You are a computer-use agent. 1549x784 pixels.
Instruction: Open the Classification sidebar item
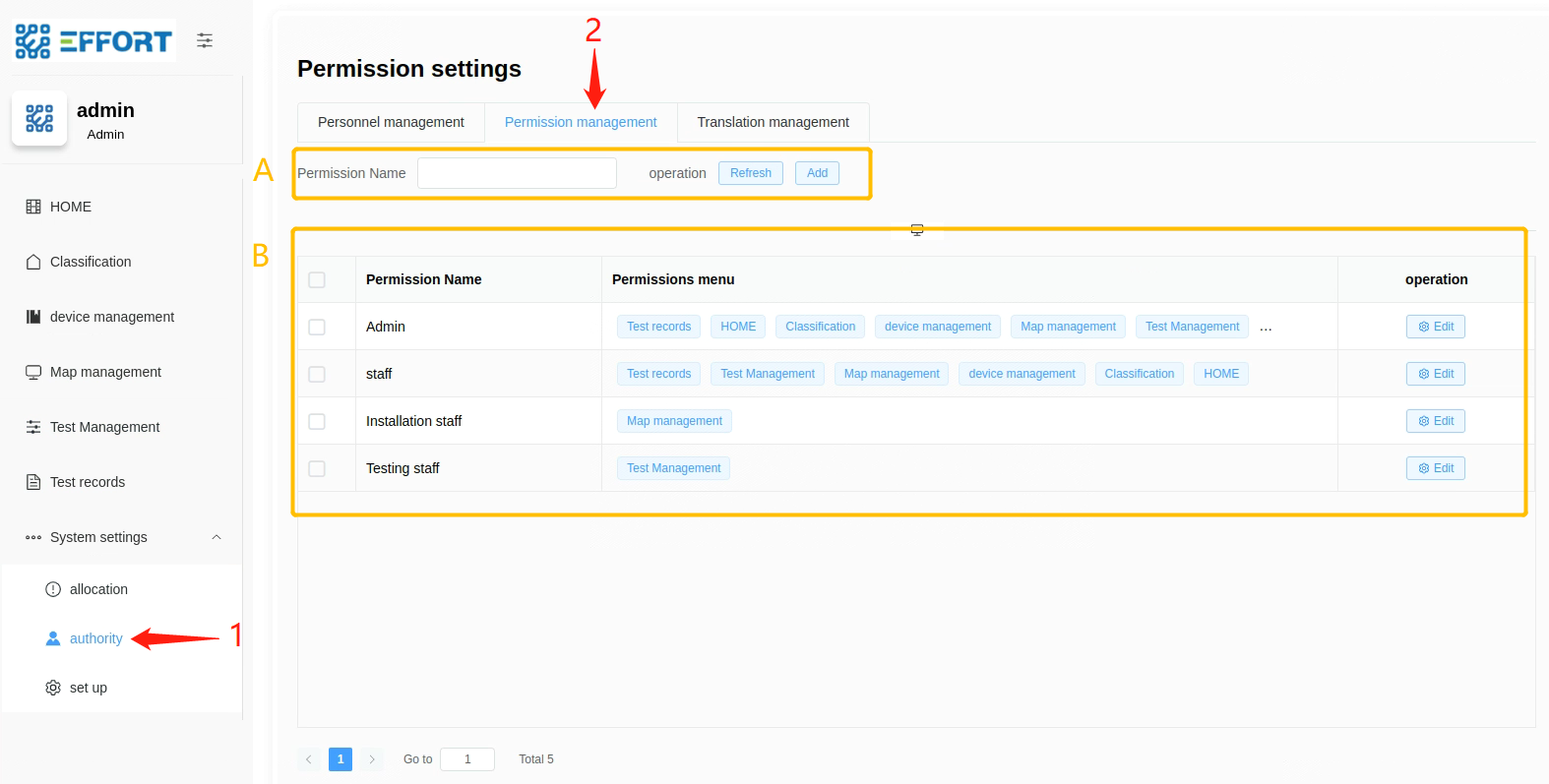[90, 262]
